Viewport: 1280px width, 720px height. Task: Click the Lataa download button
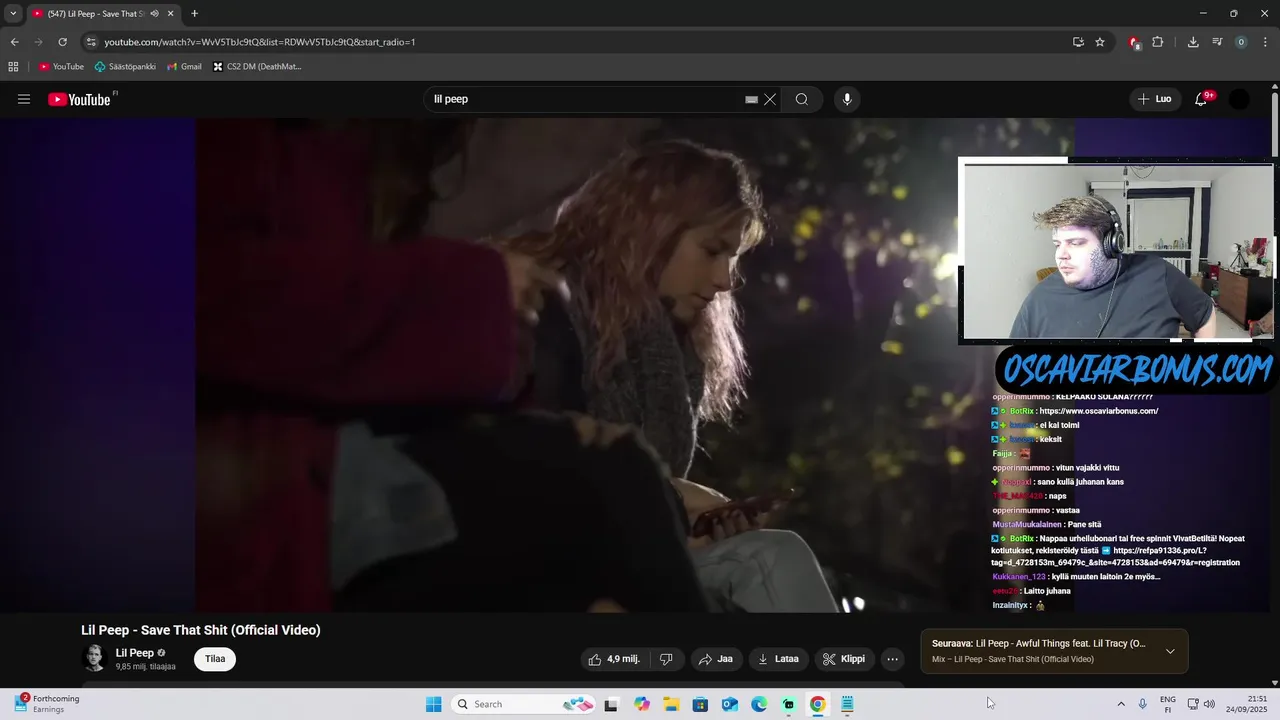[x=778, y=659]
